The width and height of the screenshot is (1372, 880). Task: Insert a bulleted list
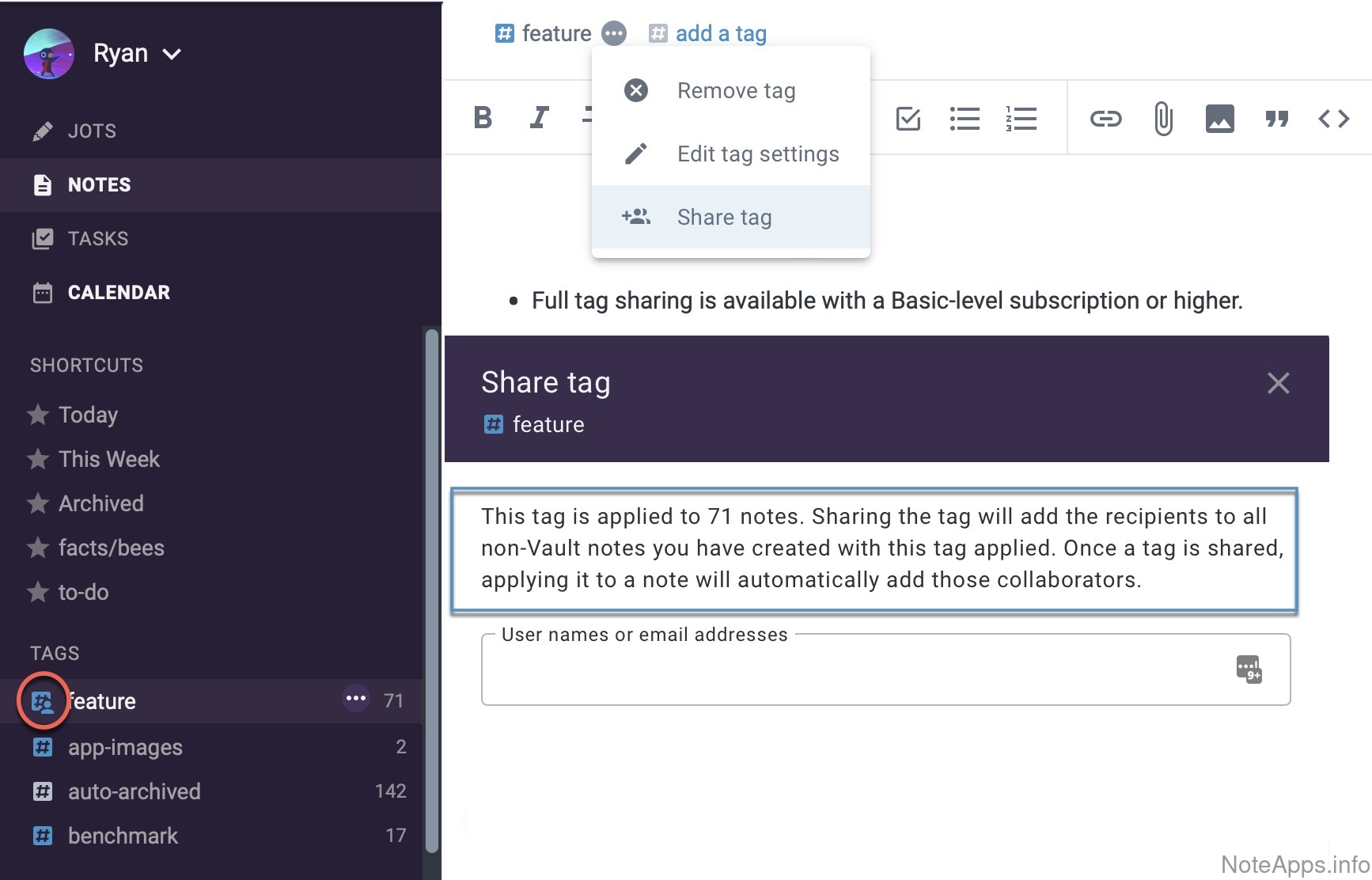point(965,119)
